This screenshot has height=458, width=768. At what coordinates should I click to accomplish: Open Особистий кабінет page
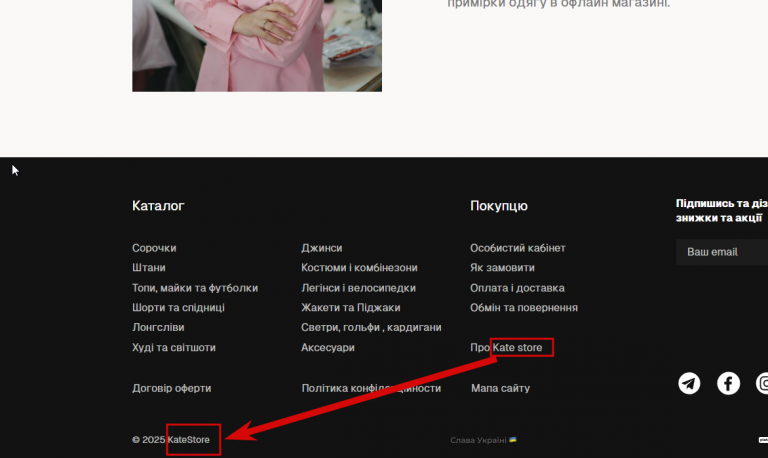[x=518, y=248]
